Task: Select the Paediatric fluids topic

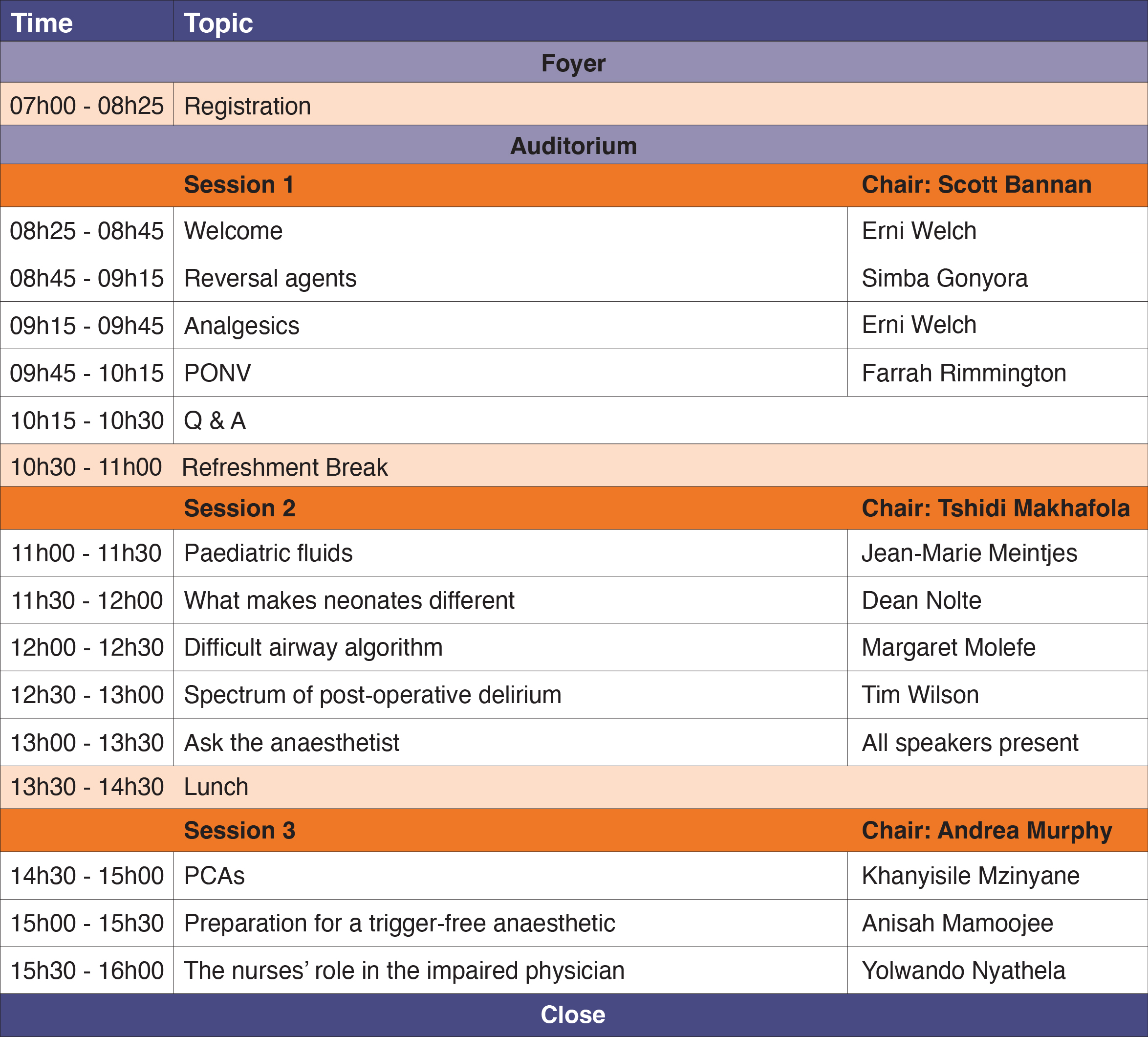Action: point(268,553)
